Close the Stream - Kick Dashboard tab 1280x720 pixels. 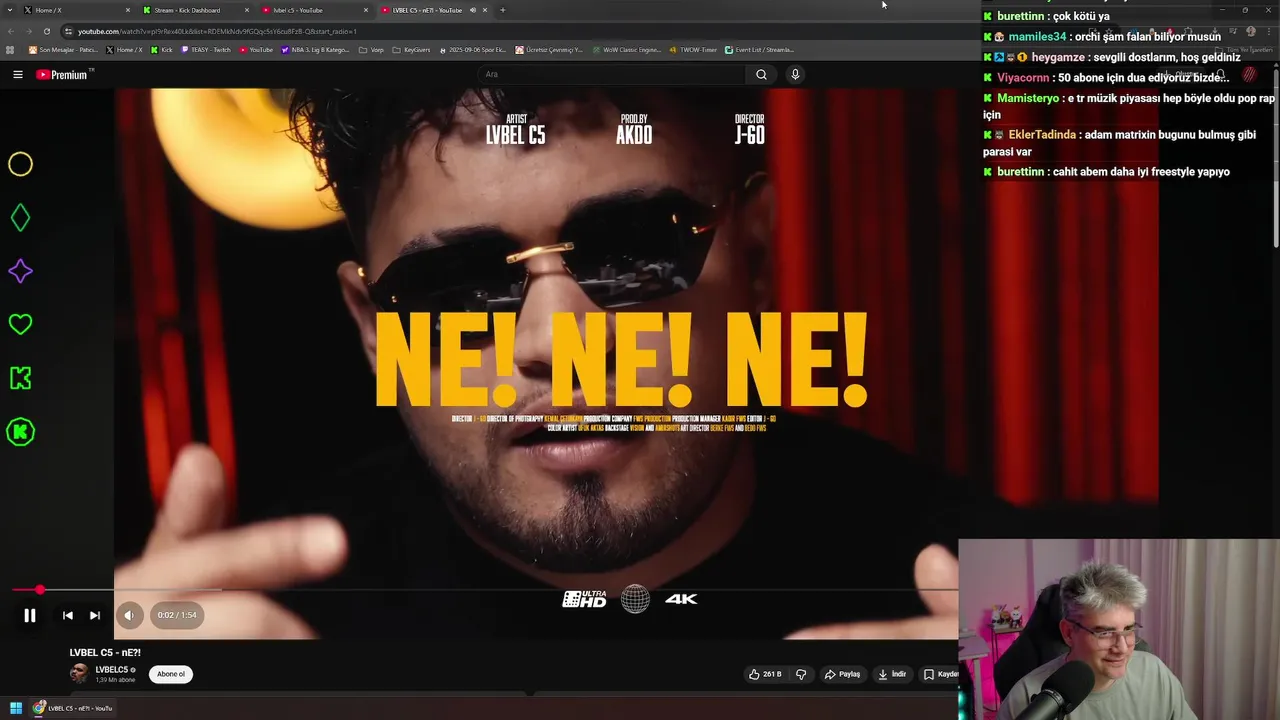247,10
